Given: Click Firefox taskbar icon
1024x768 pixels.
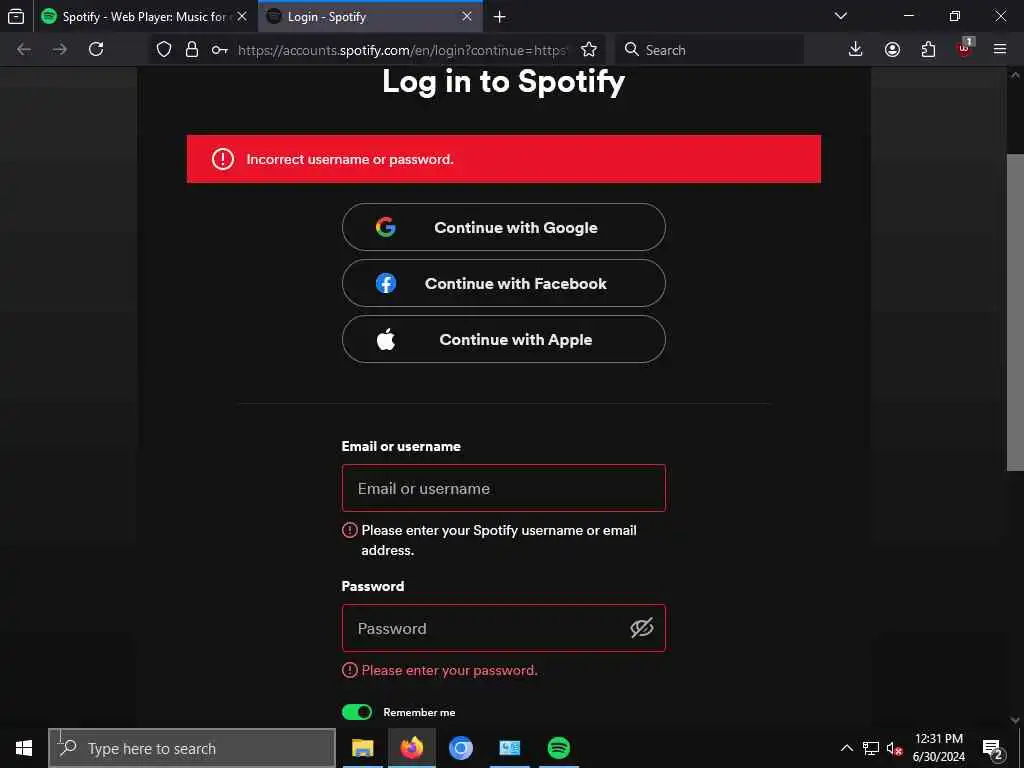Looking at the screenshot, I should (412, 748).
